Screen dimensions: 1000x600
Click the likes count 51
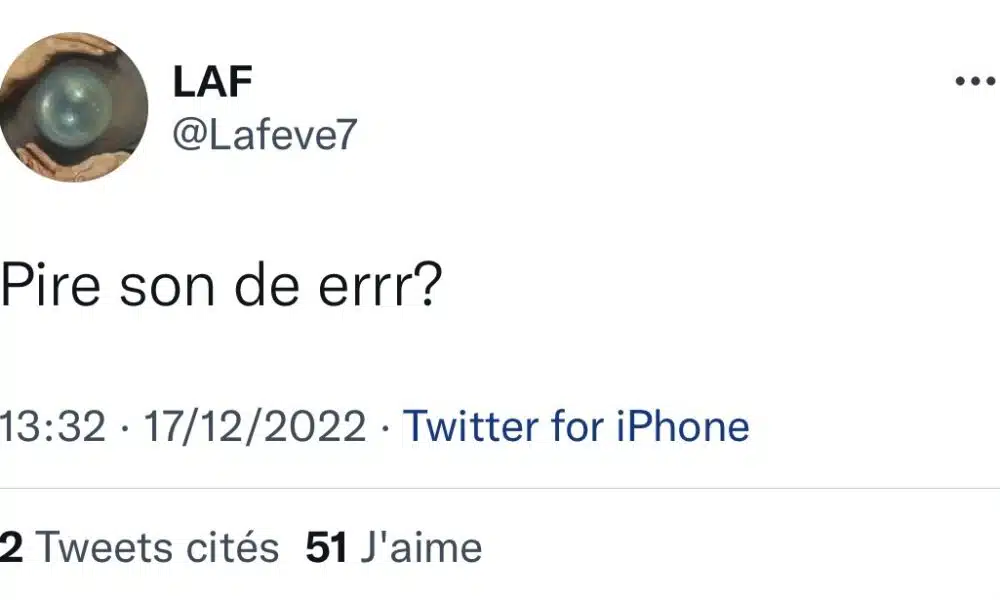tap(326, 547)
